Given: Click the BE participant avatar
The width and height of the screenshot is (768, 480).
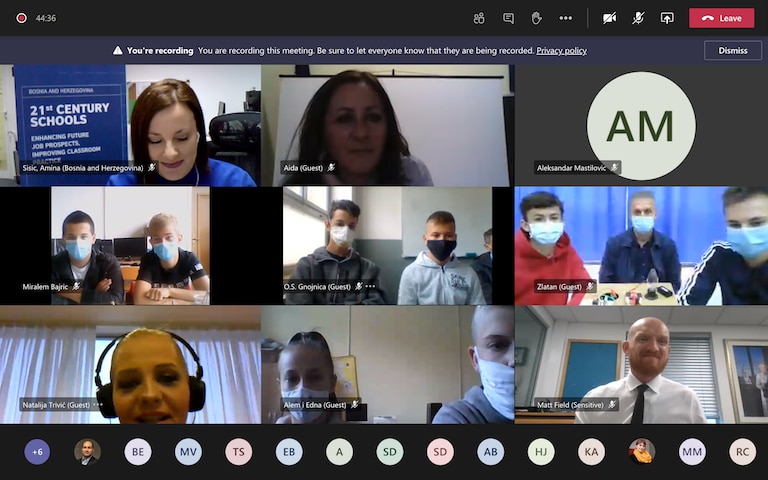Looking at the screenshot, I should [x=138, y=452].
